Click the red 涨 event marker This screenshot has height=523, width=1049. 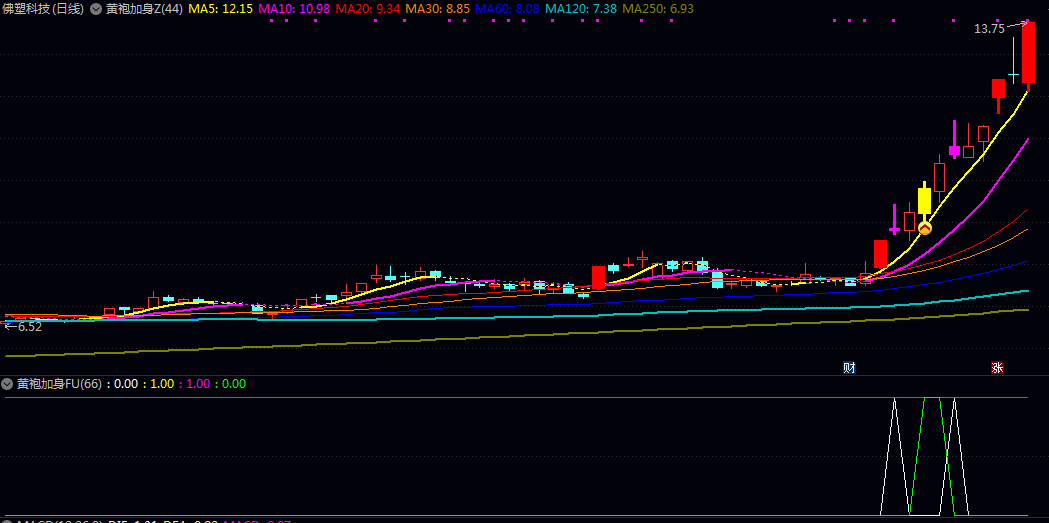[997, 367]
